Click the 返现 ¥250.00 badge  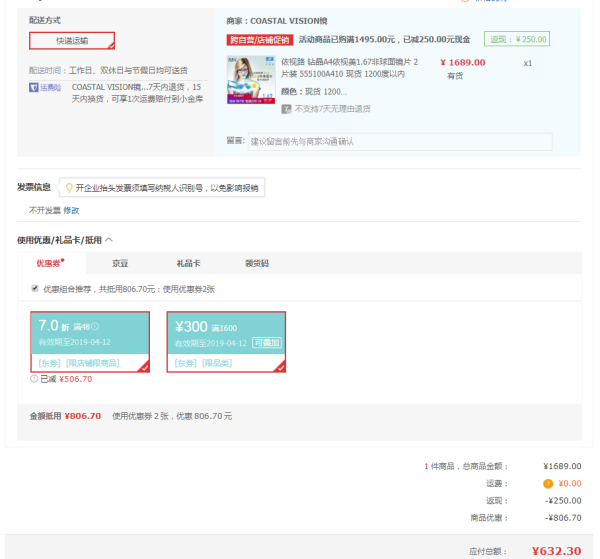point(517,39)
